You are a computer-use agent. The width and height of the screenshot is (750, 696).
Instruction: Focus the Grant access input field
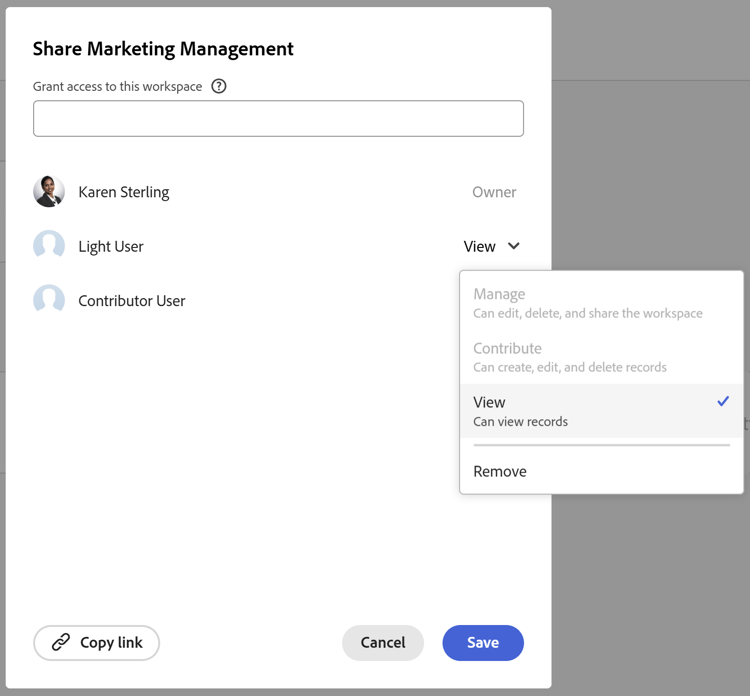pyautogui.click(x=278, y=119)
